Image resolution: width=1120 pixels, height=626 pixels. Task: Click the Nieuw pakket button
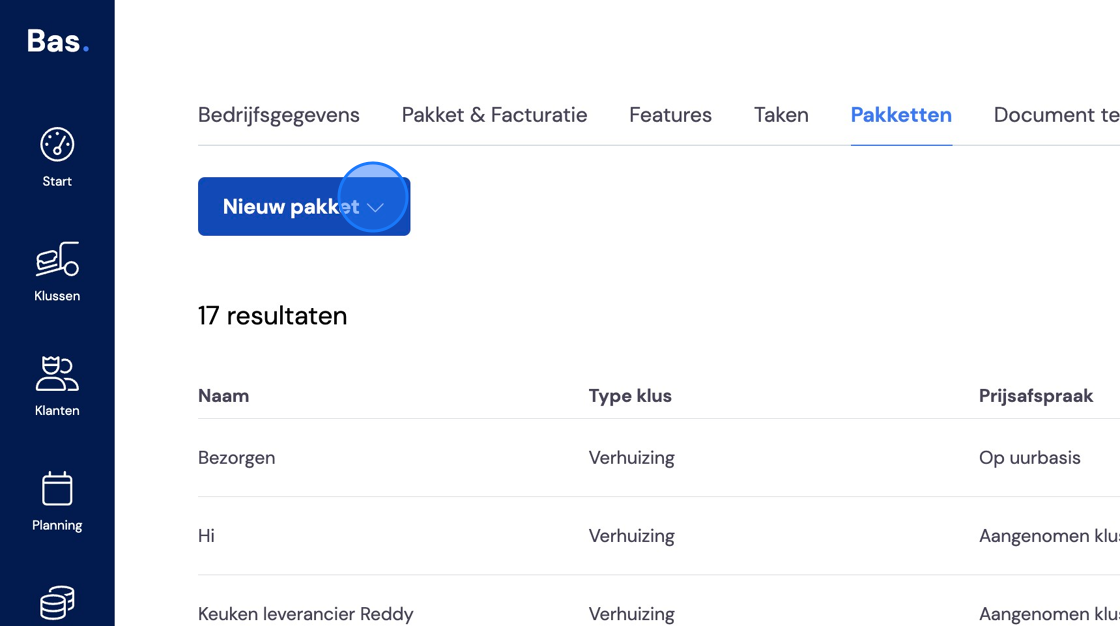pyautogui.click(x=304, y=207)
